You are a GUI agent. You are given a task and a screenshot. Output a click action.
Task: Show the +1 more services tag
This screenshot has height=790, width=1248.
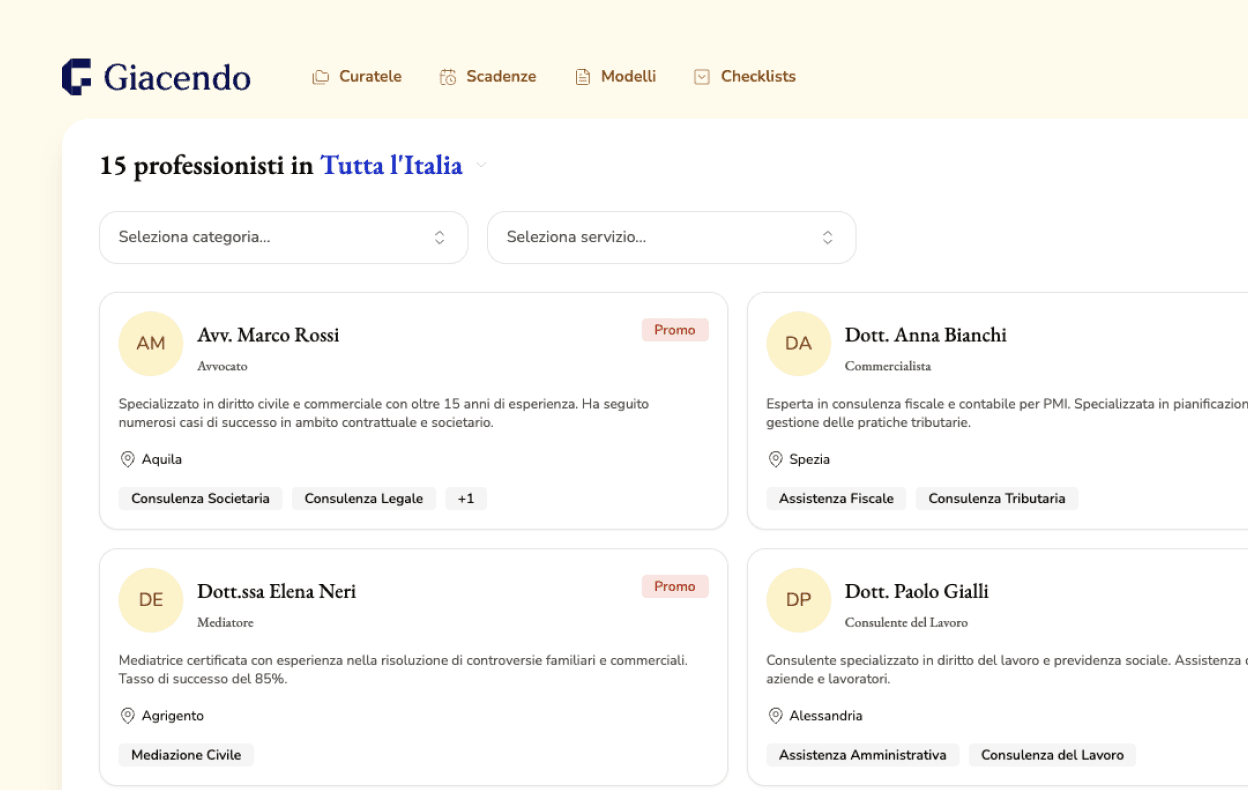coord(466,498)
